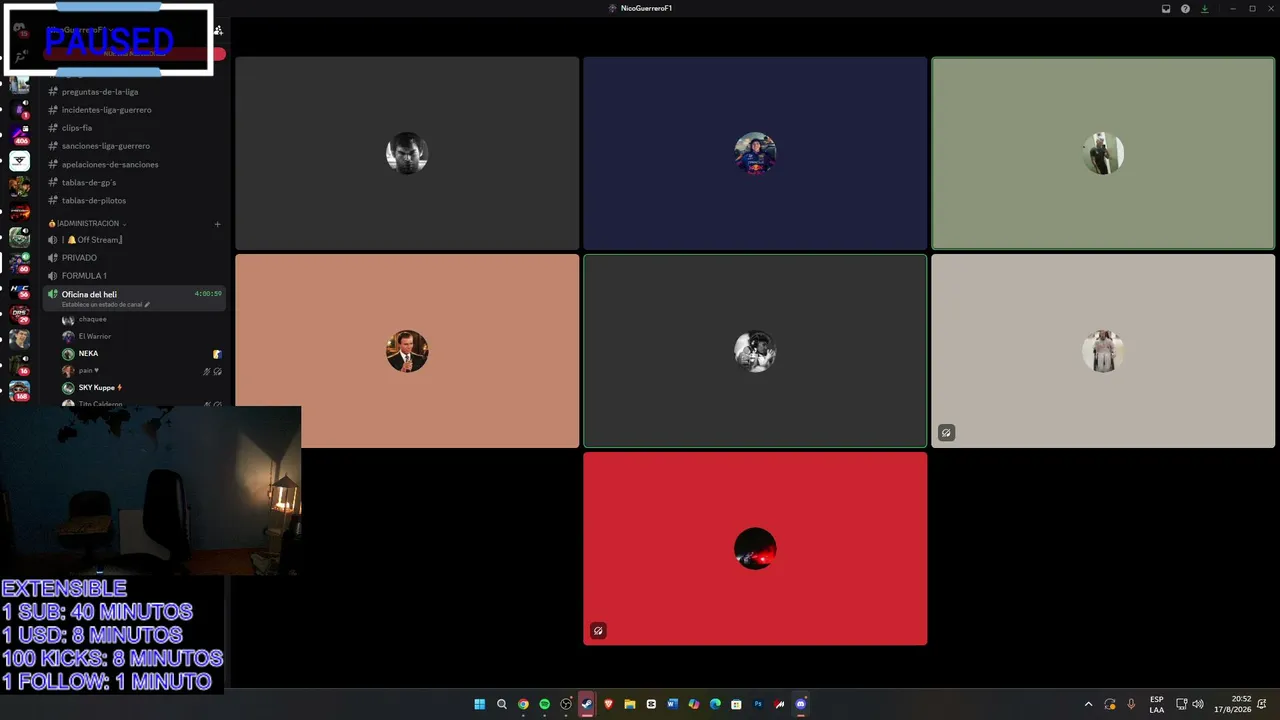Switch to Discord in the taskbar
Screen dimensions: 1280x720
[x=800, y=704]
